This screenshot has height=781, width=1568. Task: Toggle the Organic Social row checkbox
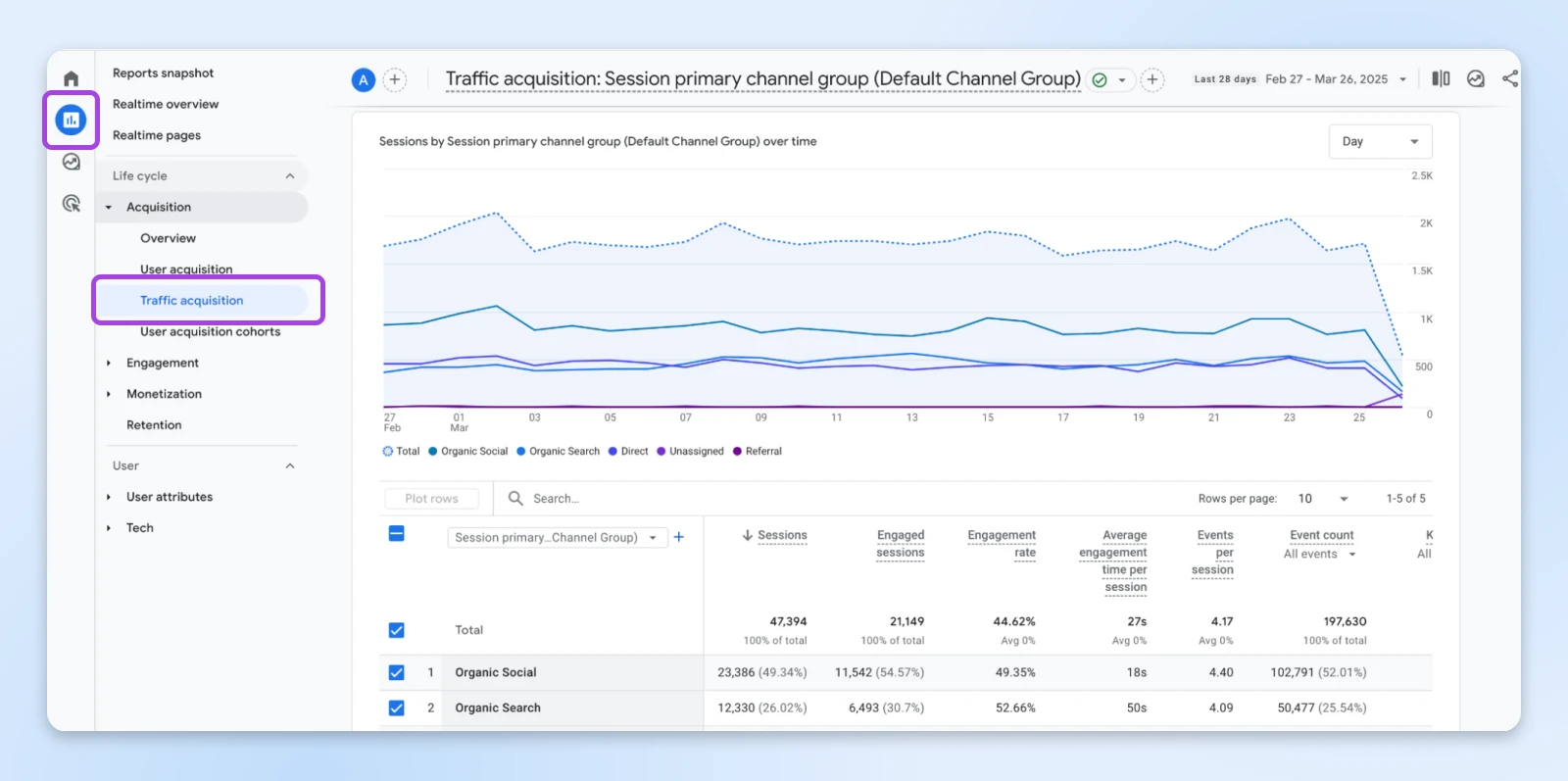(396, 672)
